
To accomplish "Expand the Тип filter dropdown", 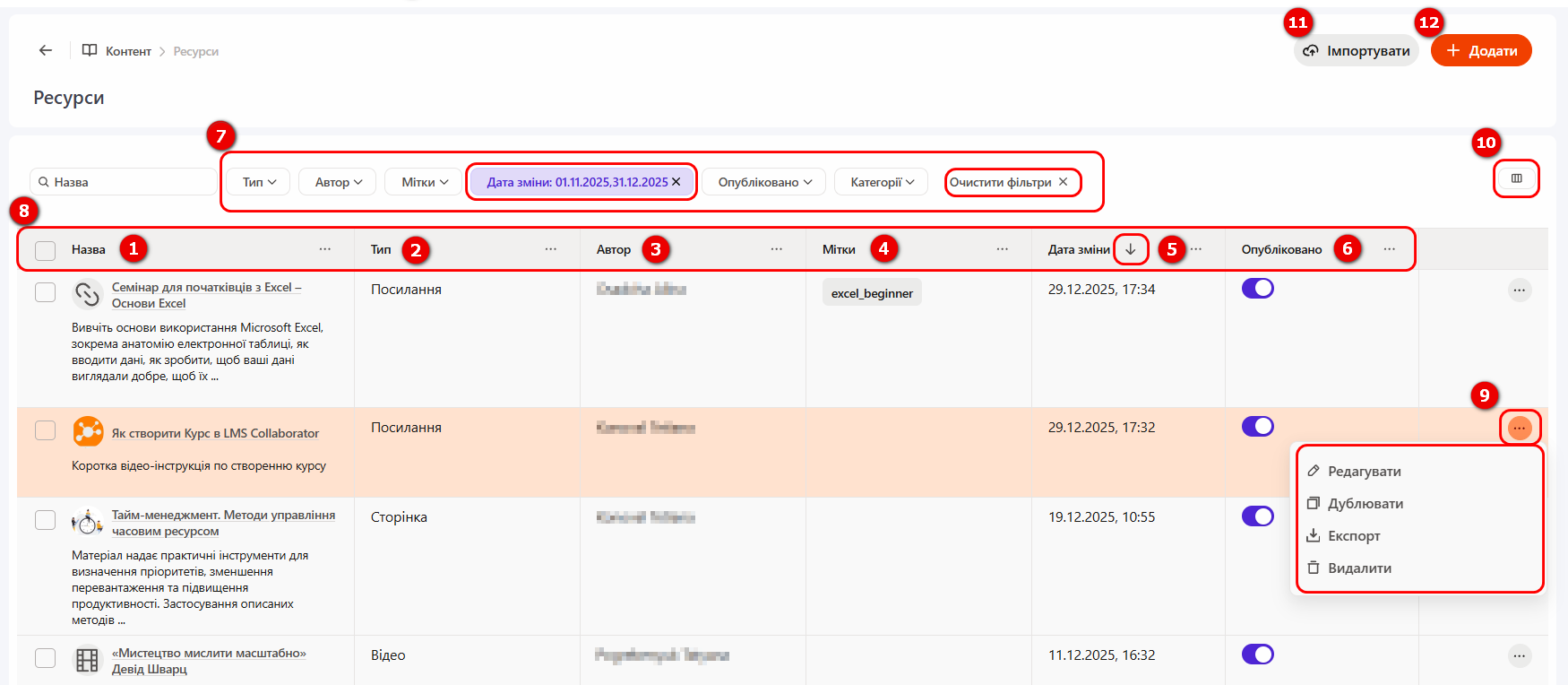I will click(x=259, y=182).
